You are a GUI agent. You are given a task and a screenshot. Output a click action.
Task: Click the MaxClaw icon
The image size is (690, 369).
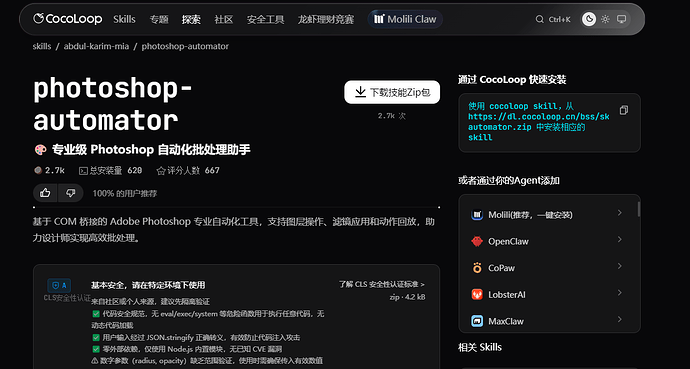[477, 321]
